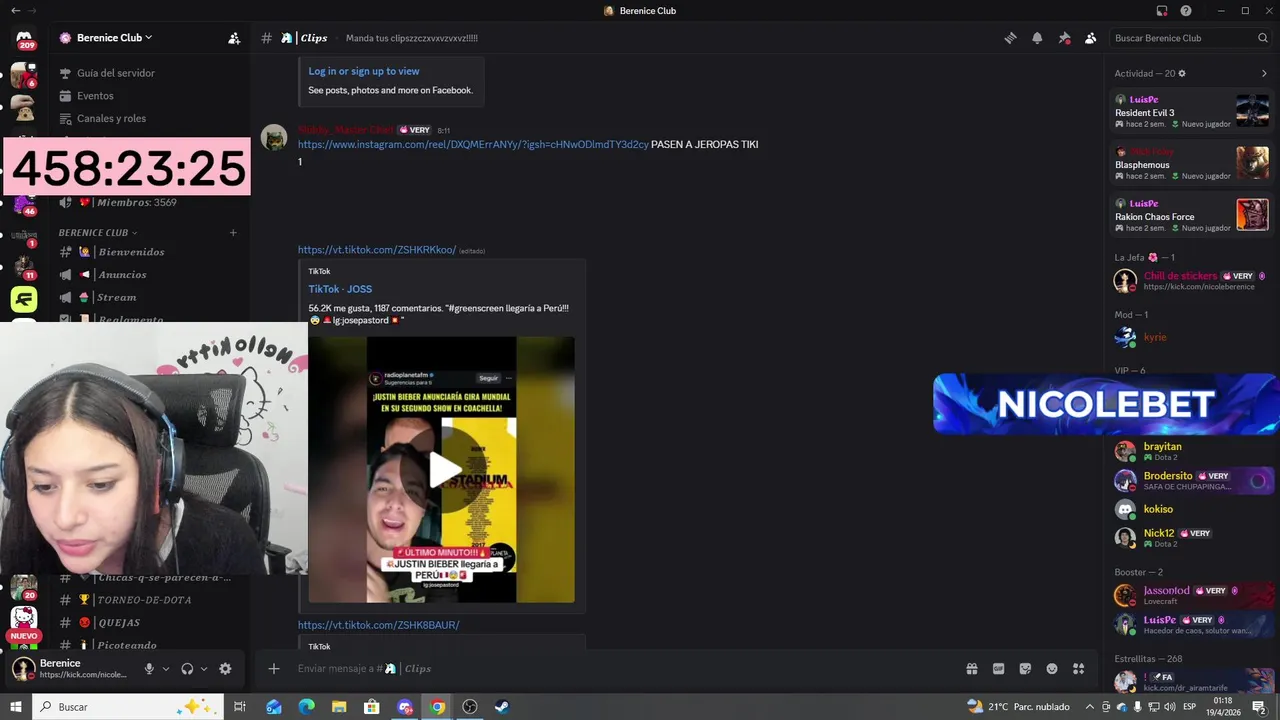1280x720 pixels.
Task: Open Windows notification center
Action: tap(1259, 707)
